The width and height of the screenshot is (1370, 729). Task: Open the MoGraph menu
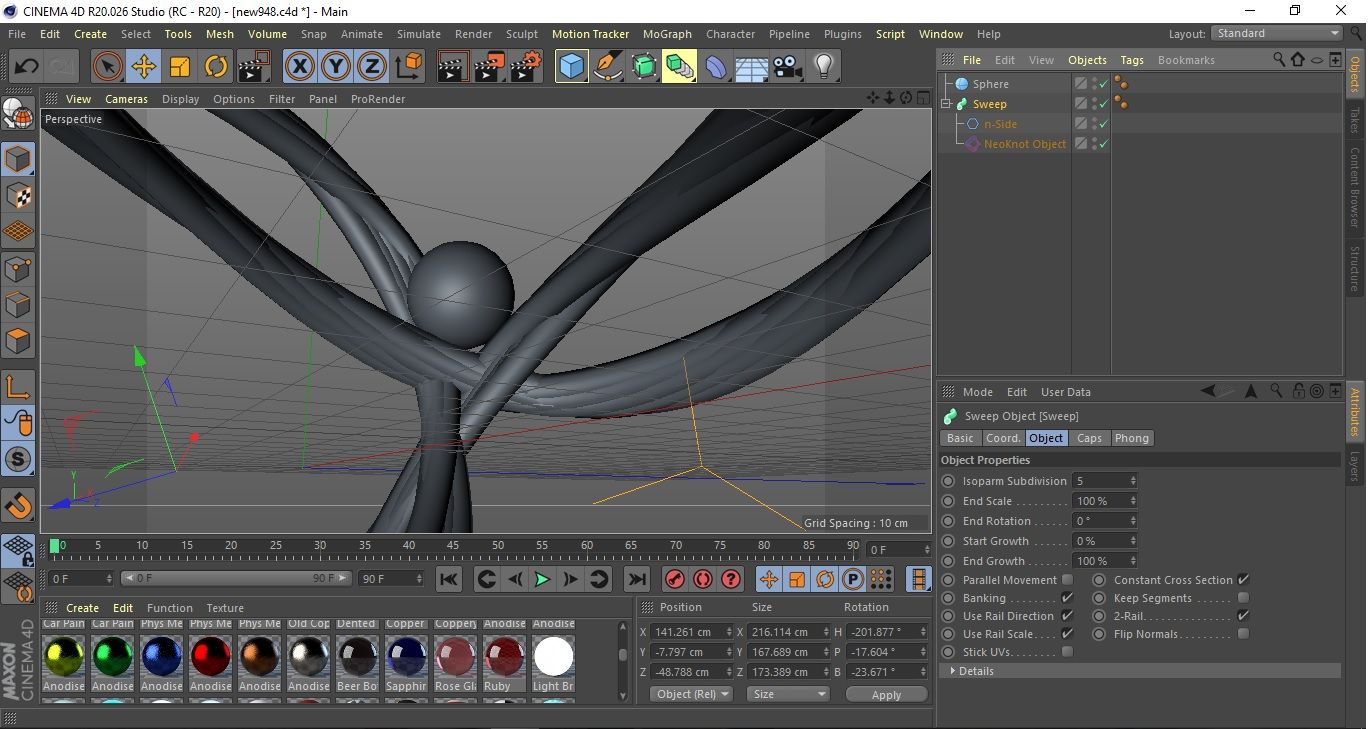[667, 34]
